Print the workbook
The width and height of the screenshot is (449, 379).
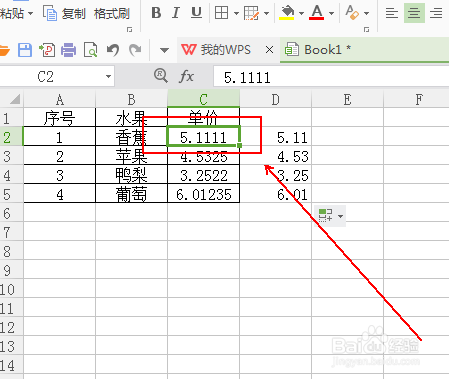[x=69, y=50]
